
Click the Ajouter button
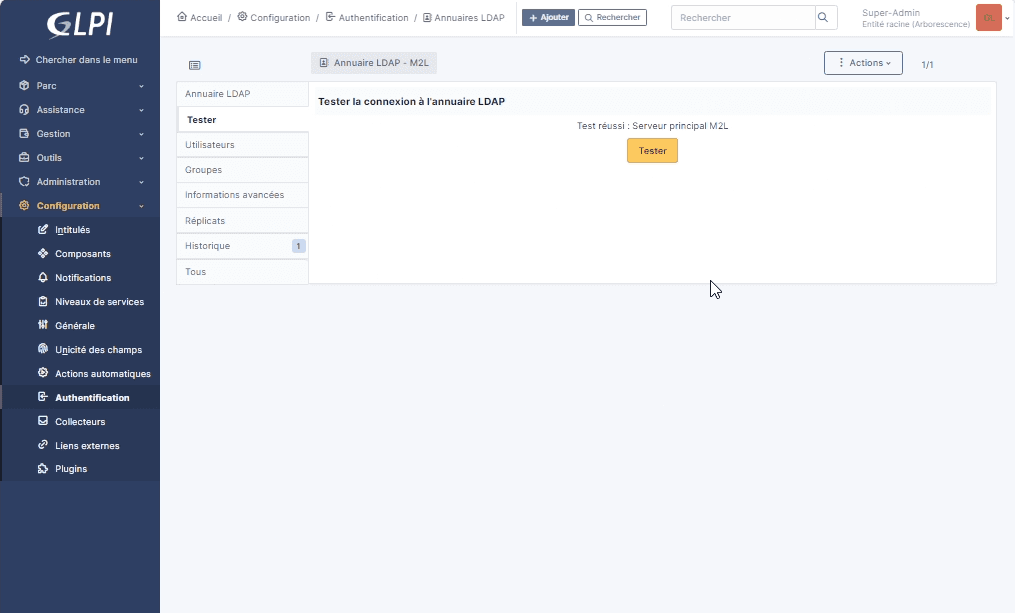pos(548,18)
